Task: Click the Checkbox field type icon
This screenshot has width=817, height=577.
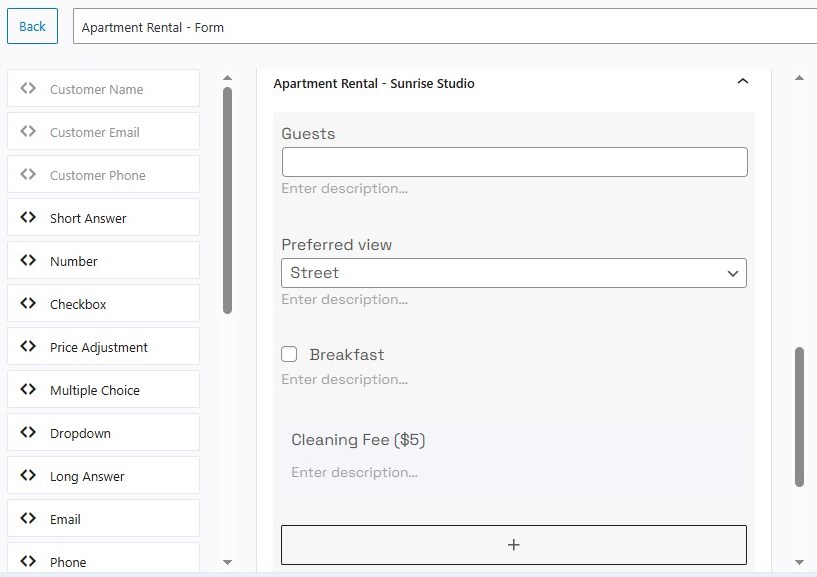Action: pos(28,303)
